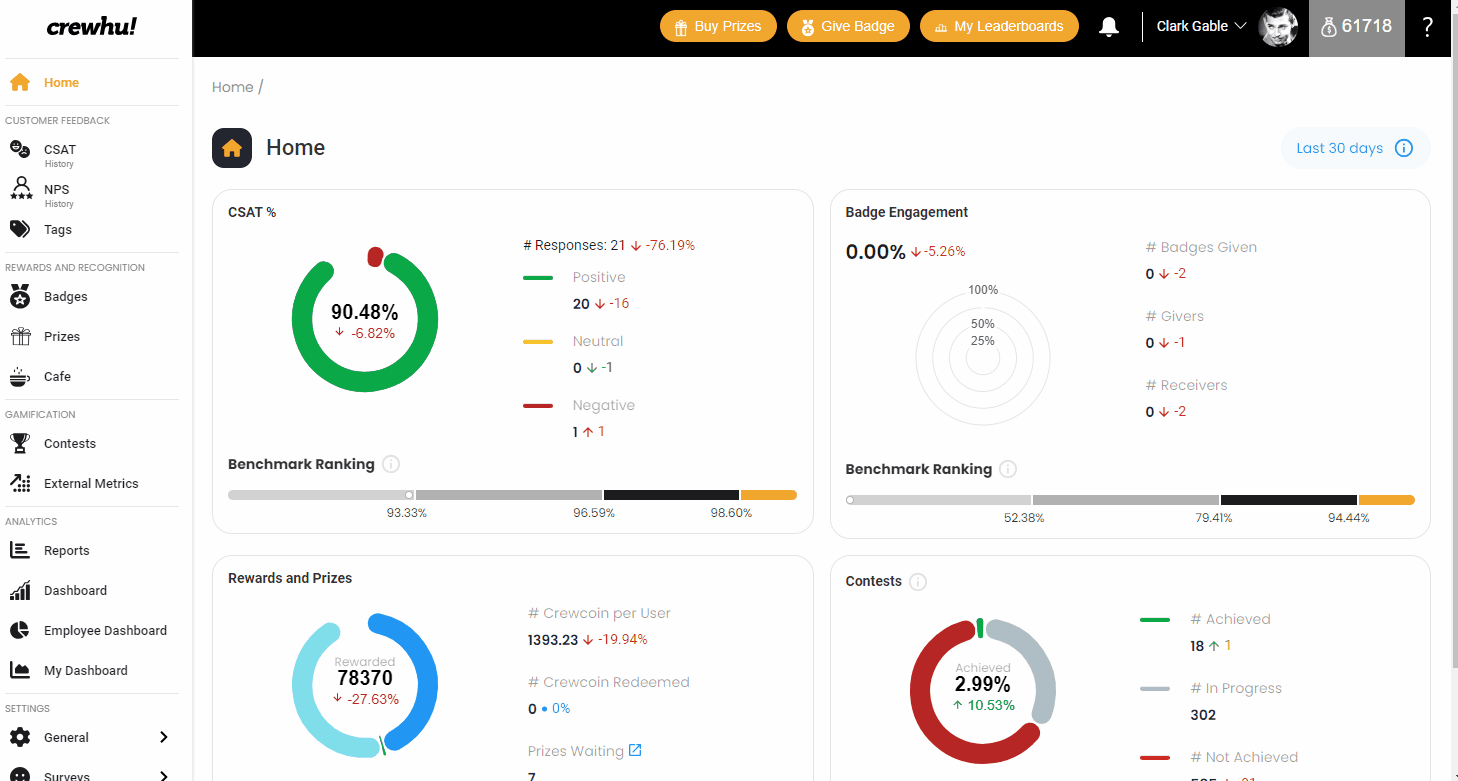Expand the Surveys settings submenu
1458x781 pixels.
click(164, 776)
